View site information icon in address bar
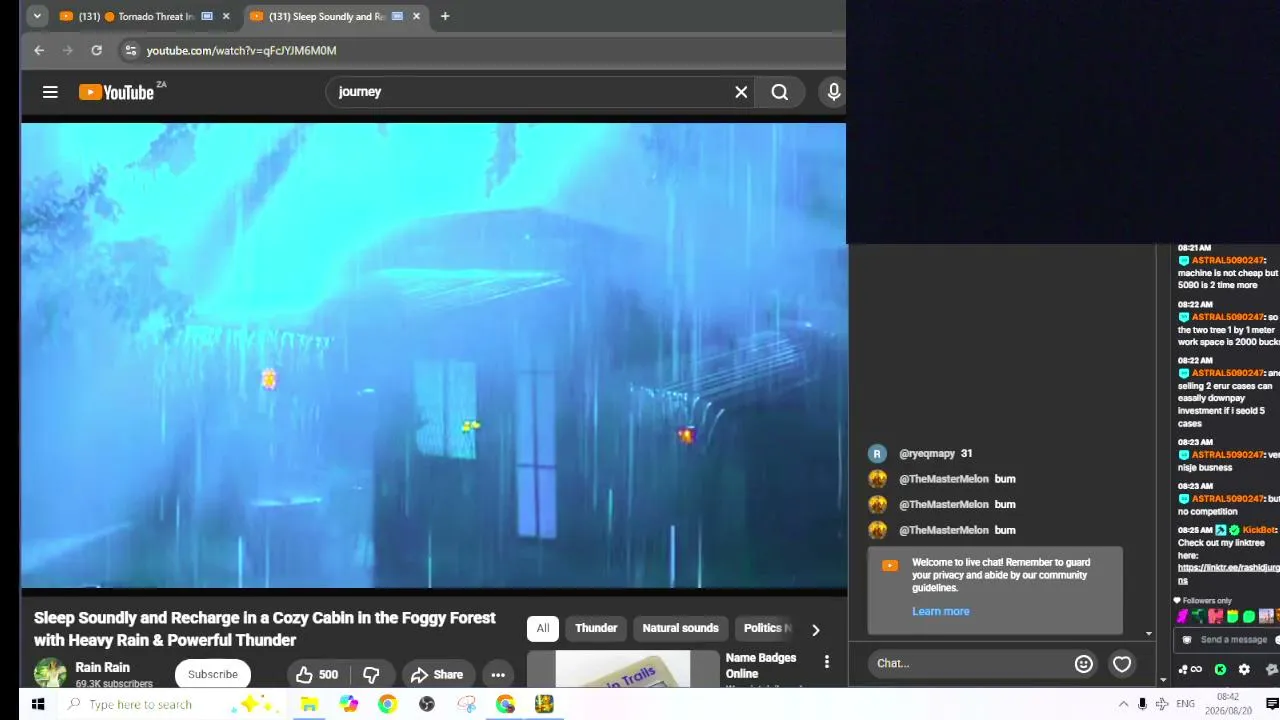The height and width of the screenshot is (720, 1280). tap(130, 50)
